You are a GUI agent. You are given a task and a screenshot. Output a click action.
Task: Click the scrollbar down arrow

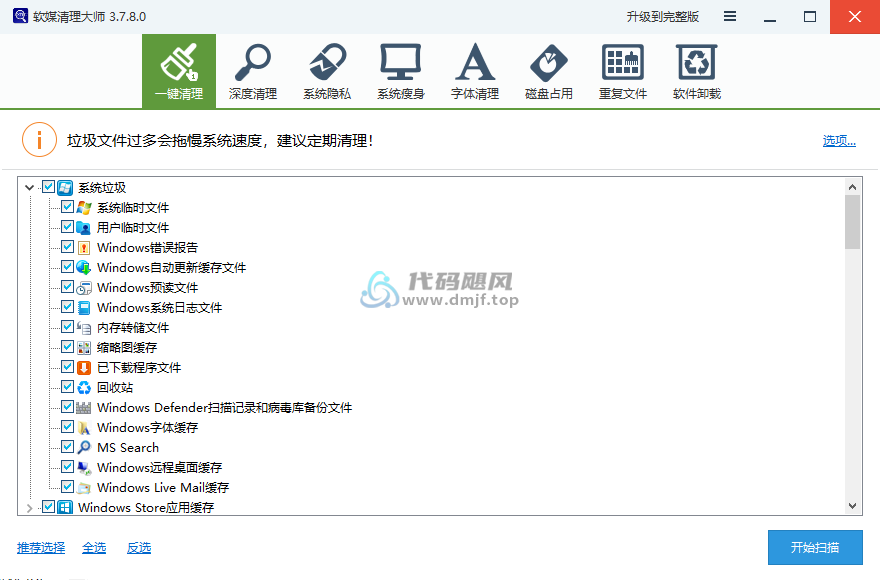pos(852,506)
